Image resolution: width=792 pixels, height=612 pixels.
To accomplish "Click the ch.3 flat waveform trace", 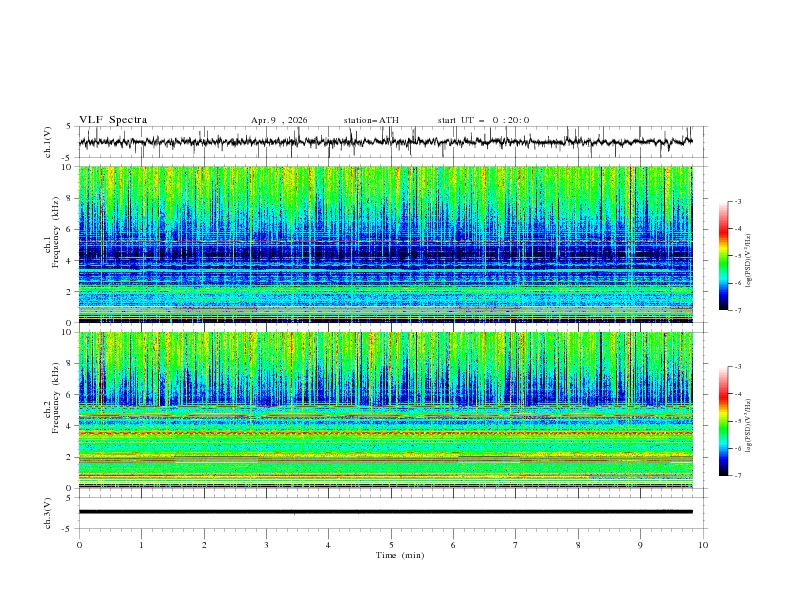I will pos(385,512).
